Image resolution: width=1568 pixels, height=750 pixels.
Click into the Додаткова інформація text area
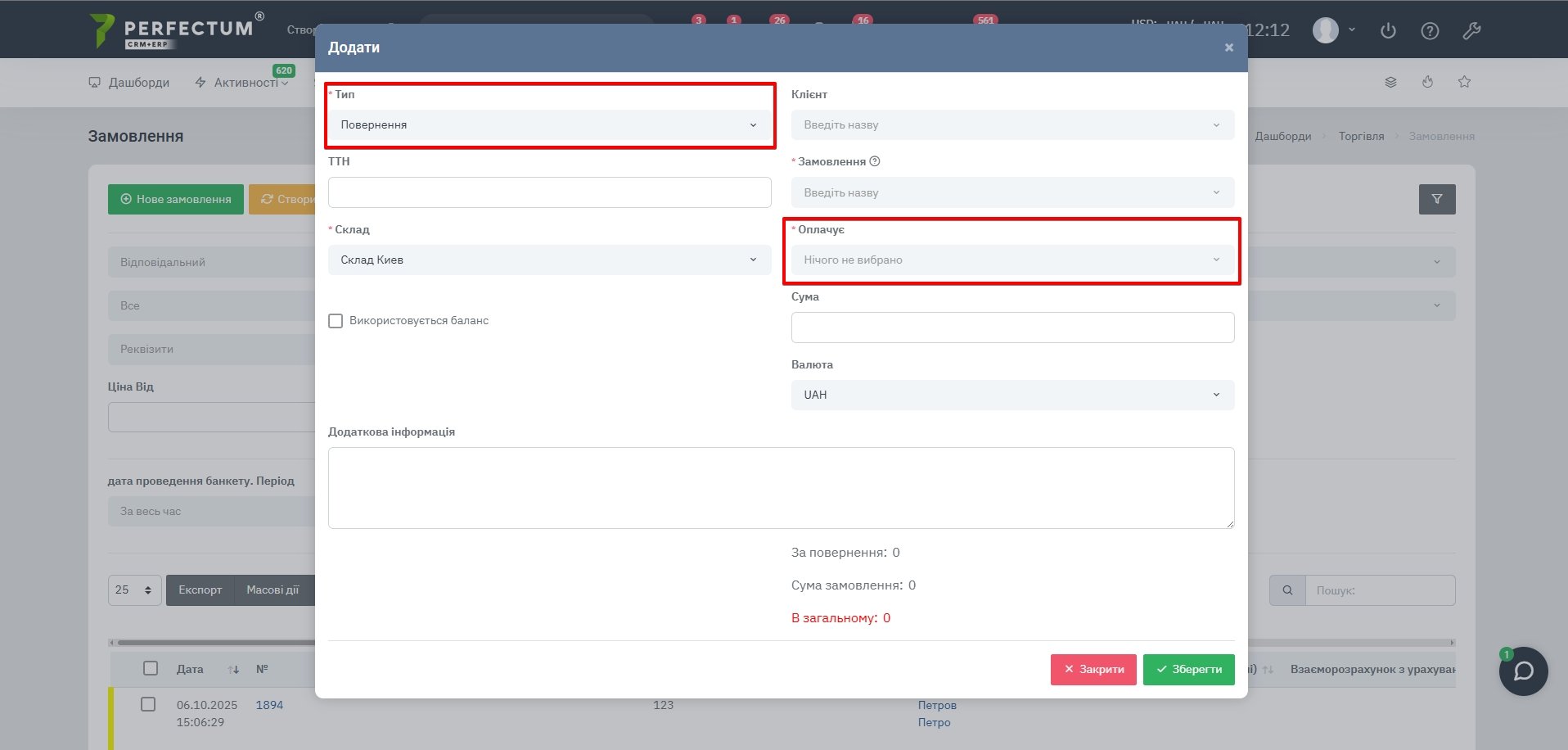click(x=781, y=487)
